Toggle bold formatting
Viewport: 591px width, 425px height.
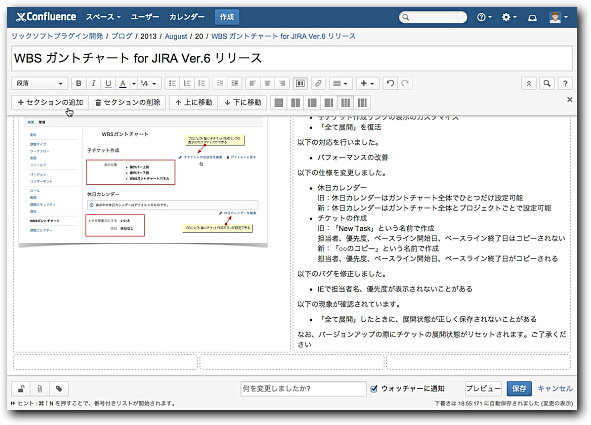(78, 83)
